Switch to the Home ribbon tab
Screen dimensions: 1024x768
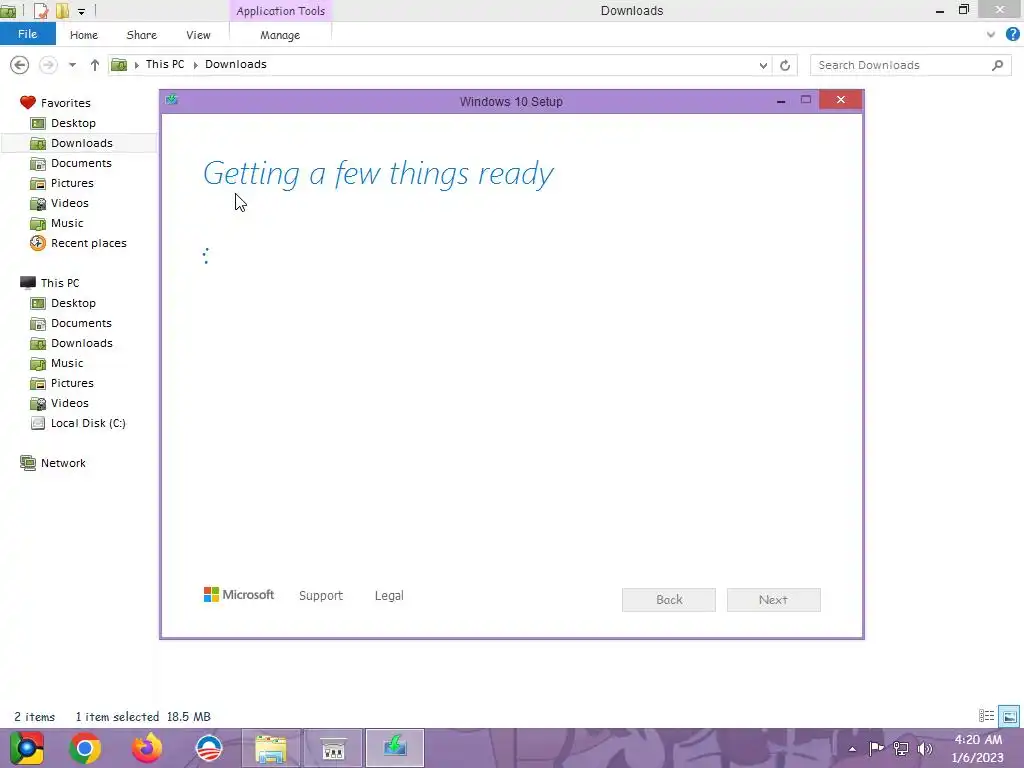[x=84, y=35]
